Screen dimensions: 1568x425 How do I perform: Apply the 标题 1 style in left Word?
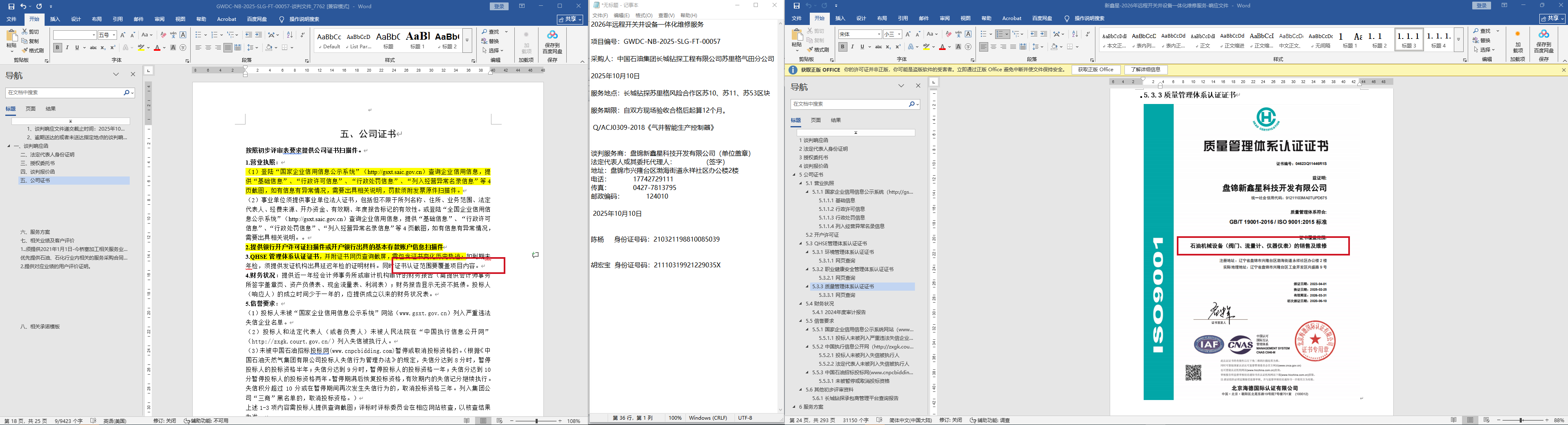click(x=417, y=40)
